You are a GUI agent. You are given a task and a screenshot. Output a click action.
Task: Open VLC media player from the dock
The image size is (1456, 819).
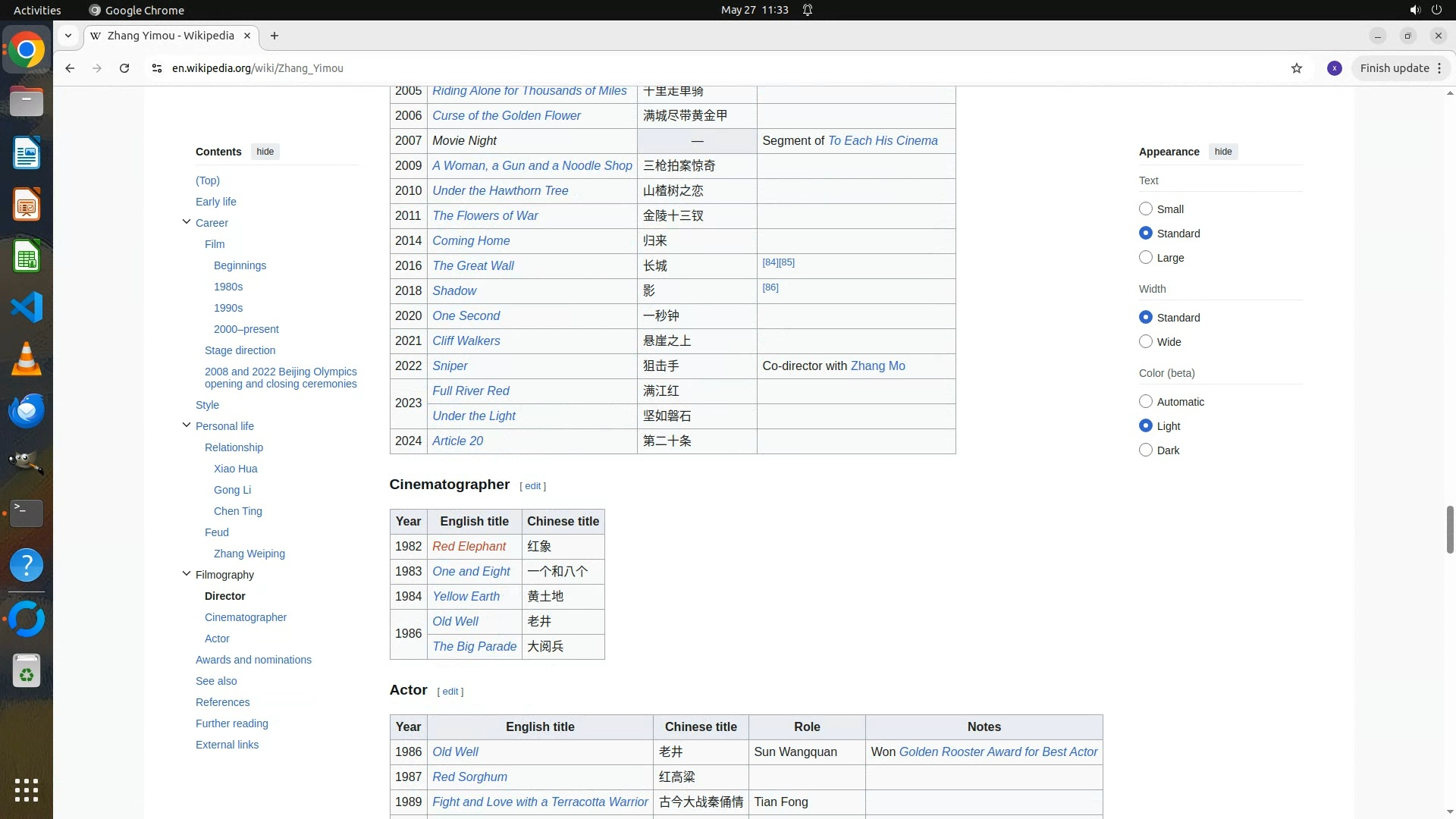tap(27, 359)
